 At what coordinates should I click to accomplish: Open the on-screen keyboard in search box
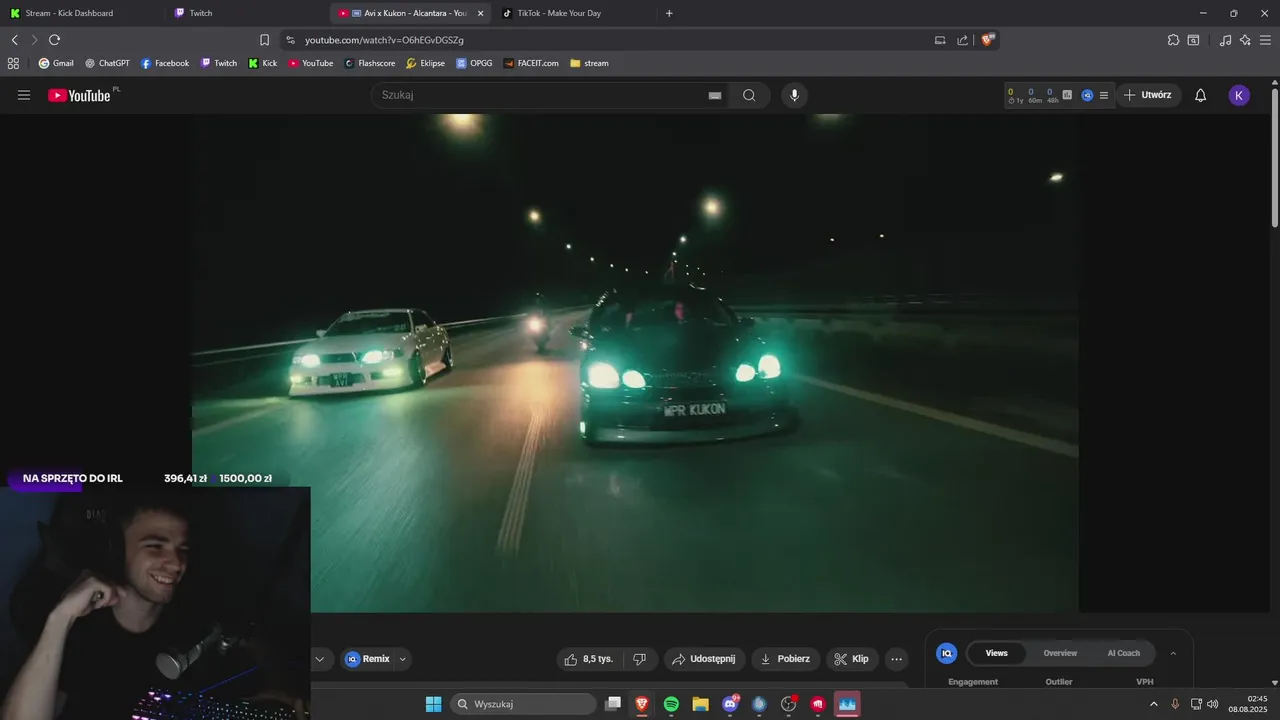tap(715, 95)
